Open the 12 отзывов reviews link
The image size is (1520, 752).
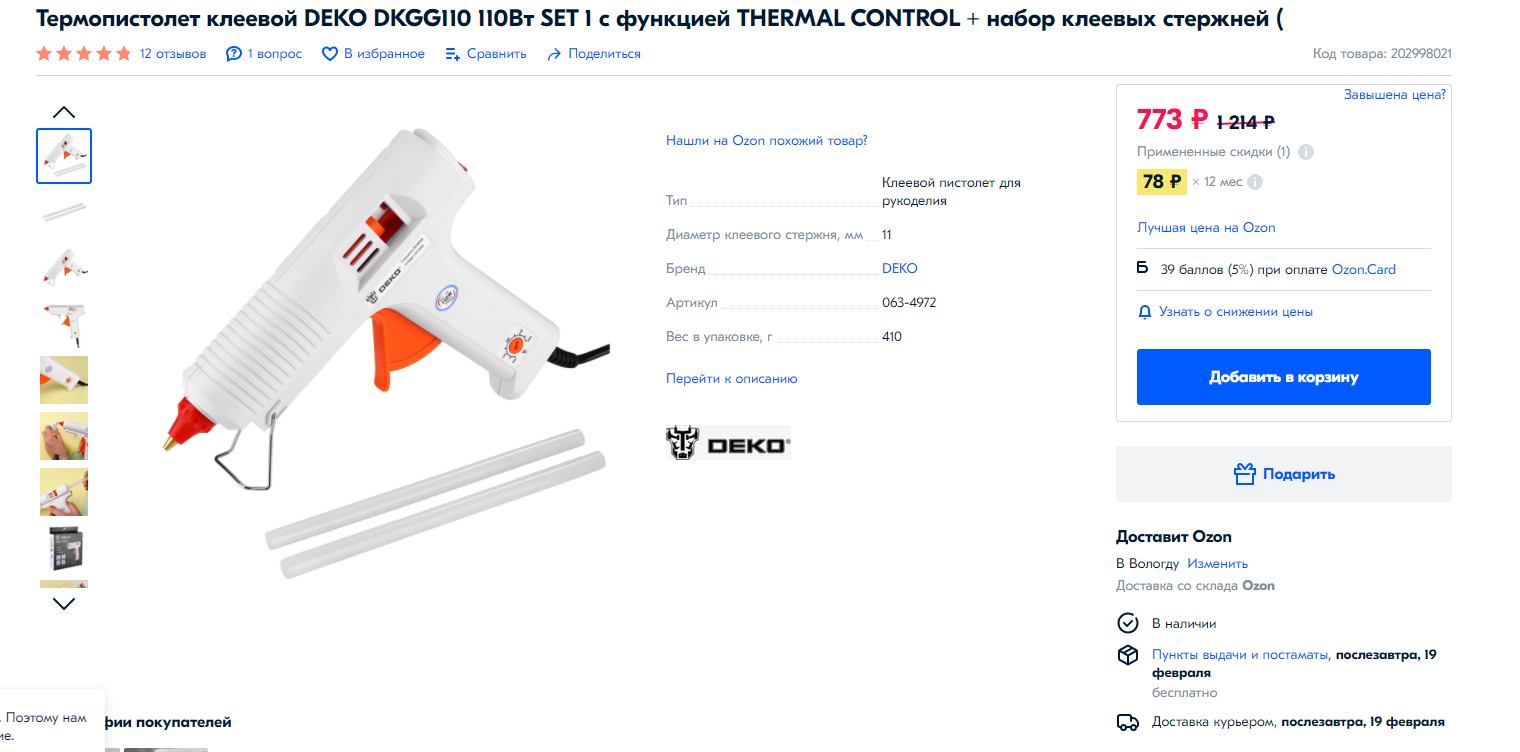(x=173, y=54)
